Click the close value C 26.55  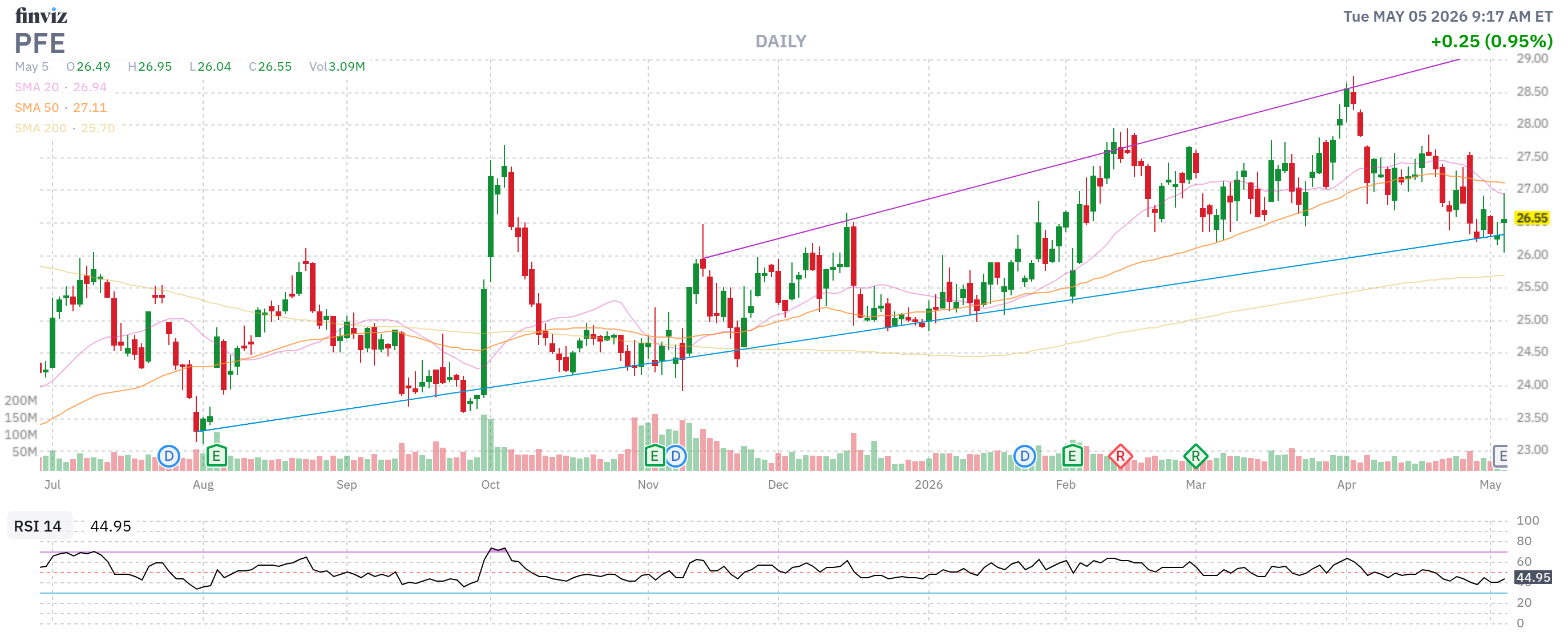coord(270,66)
